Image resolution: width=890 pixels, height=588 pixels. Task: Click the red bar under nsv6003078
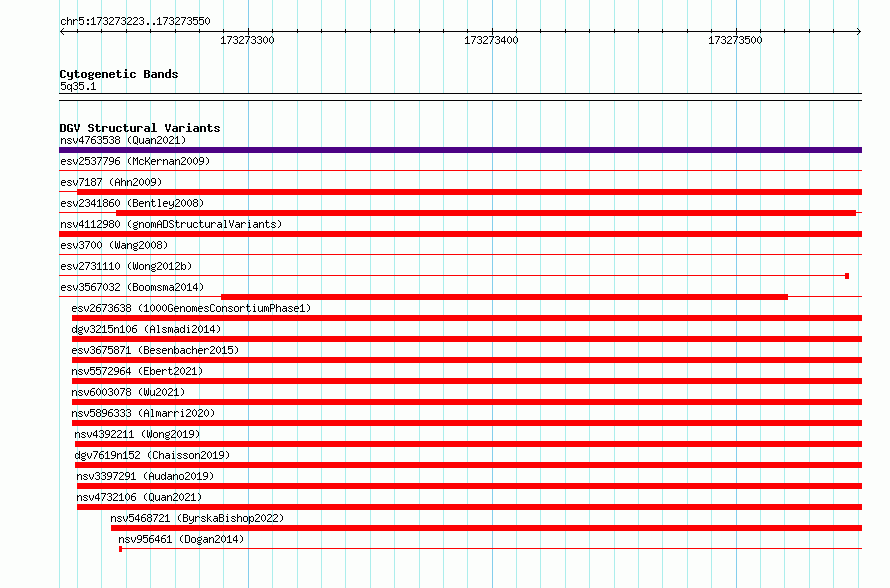[x=467, y=402]
